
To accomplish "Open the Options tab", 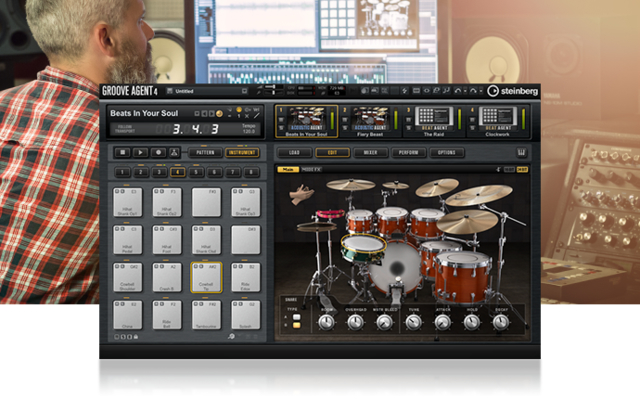I will (x=447, y=153).
